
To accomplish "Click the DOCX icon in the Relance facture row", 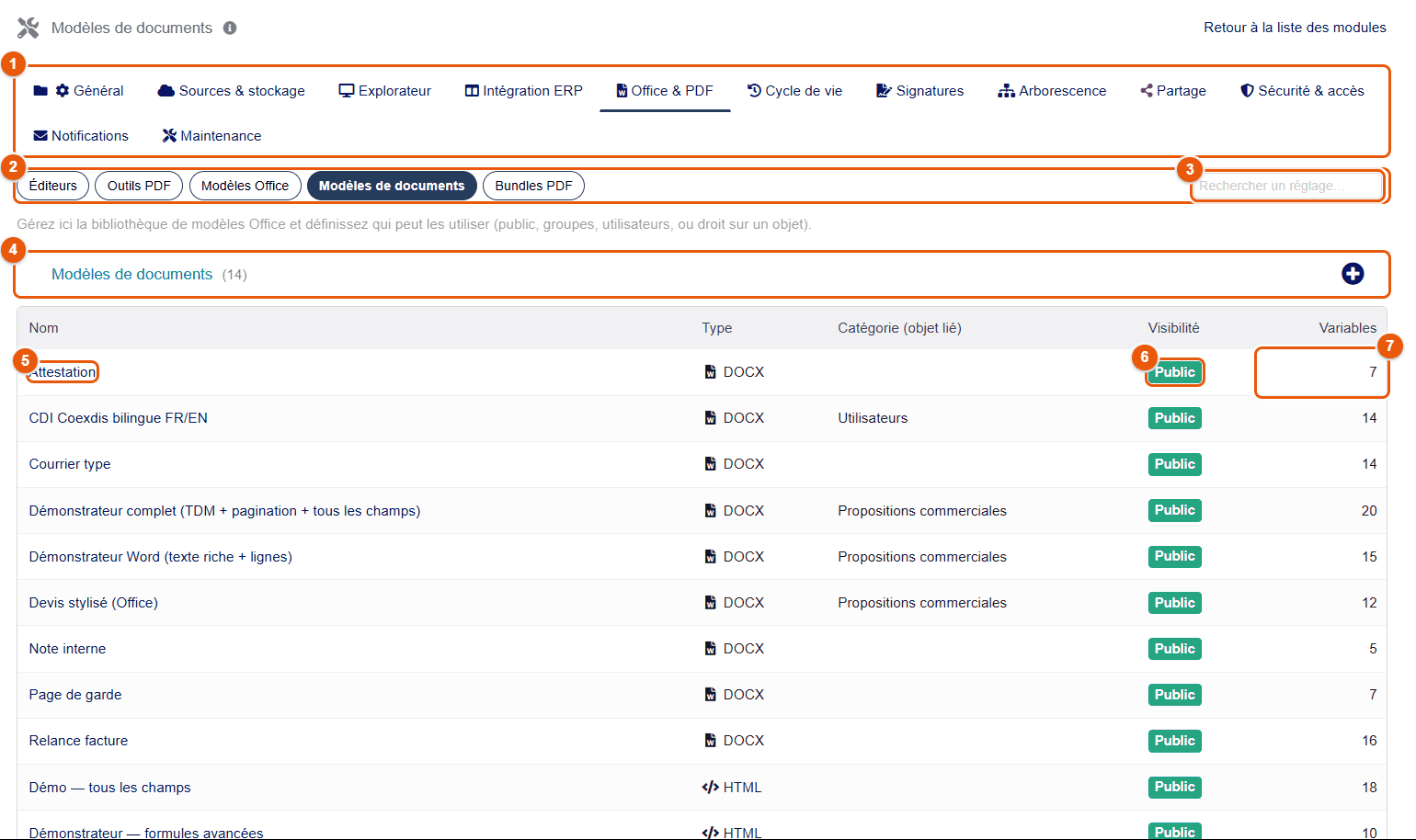I will click(x=710, y=741).
